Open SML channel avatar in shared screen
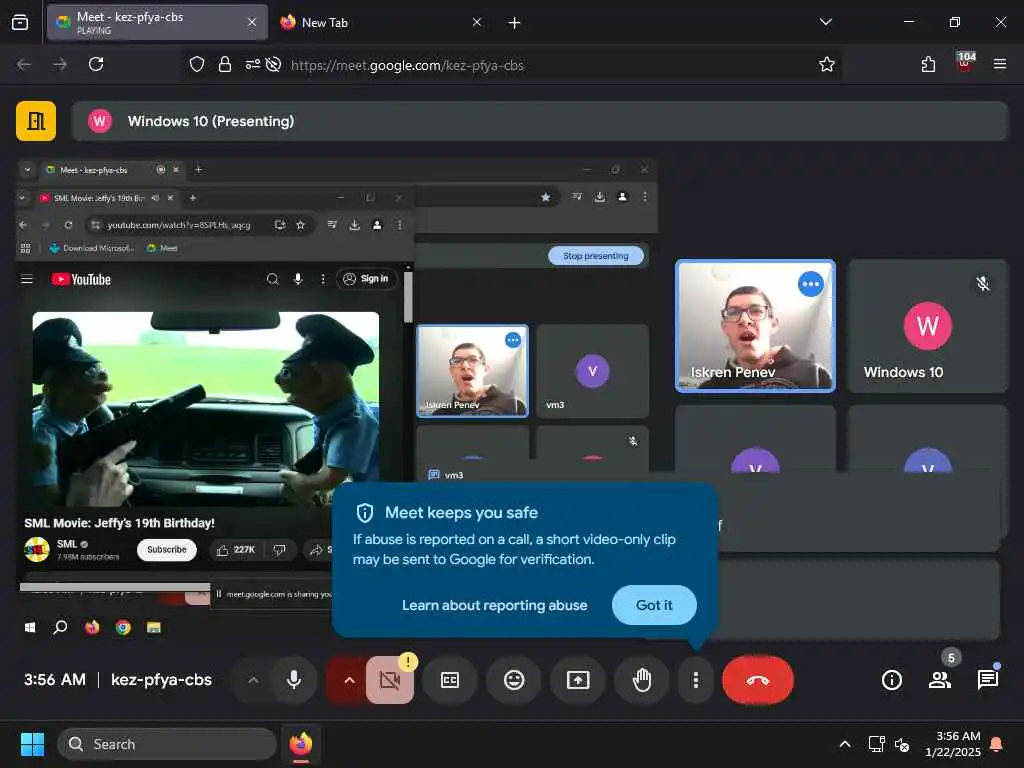1024x768 pixels. [x=37, y=550]
